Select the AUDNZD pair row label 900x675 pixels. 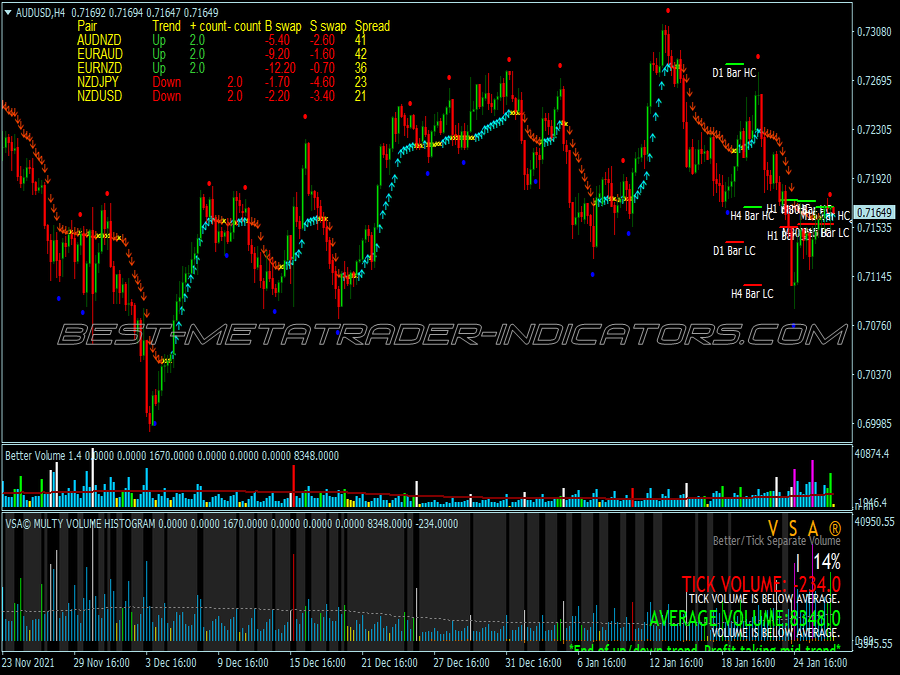(x=99, y=40)
